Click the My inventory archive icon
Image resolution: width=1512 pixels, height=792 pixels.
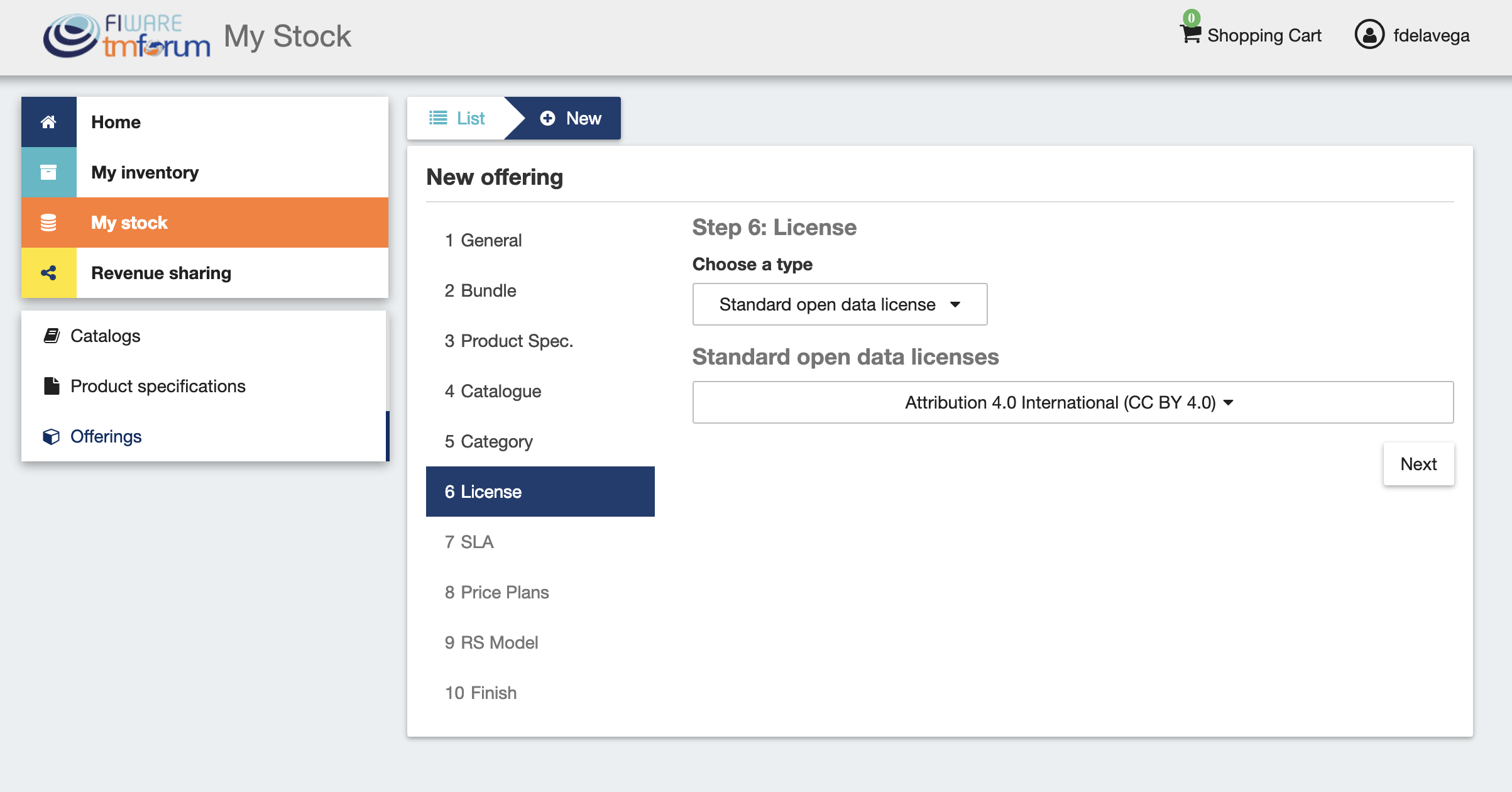coord(48,172)
